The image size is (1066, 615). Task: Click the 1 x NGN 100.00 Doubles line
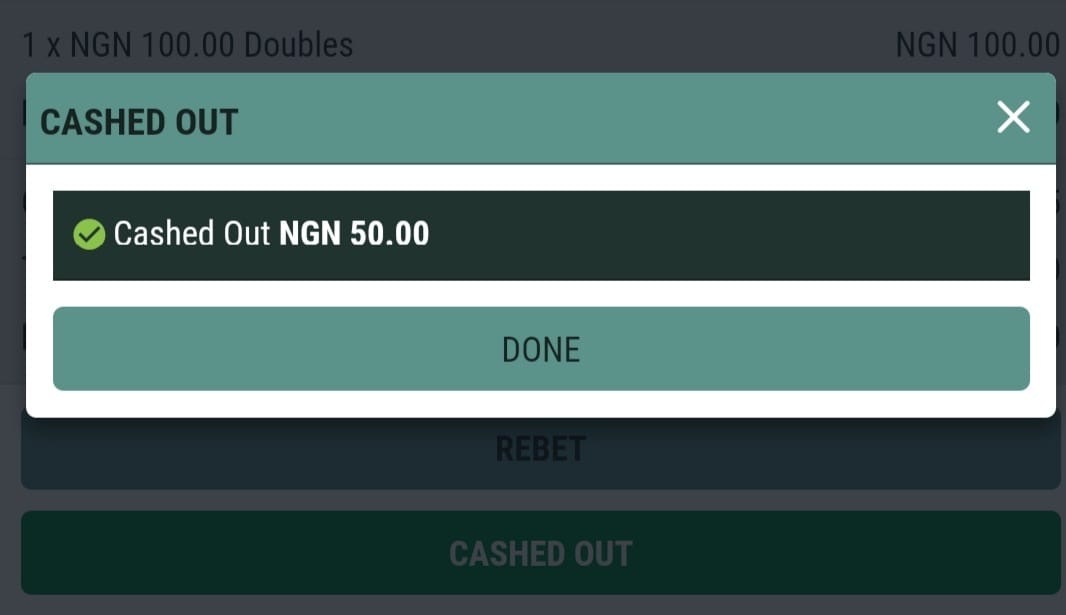pyautogui.click(x=188, y=45)
